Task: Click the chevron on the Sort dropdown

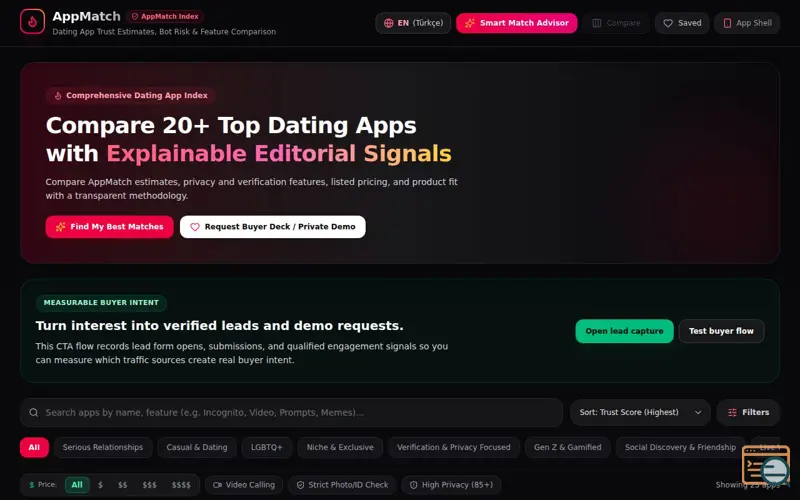Action: pyautogui.click(x=698, y=412)
